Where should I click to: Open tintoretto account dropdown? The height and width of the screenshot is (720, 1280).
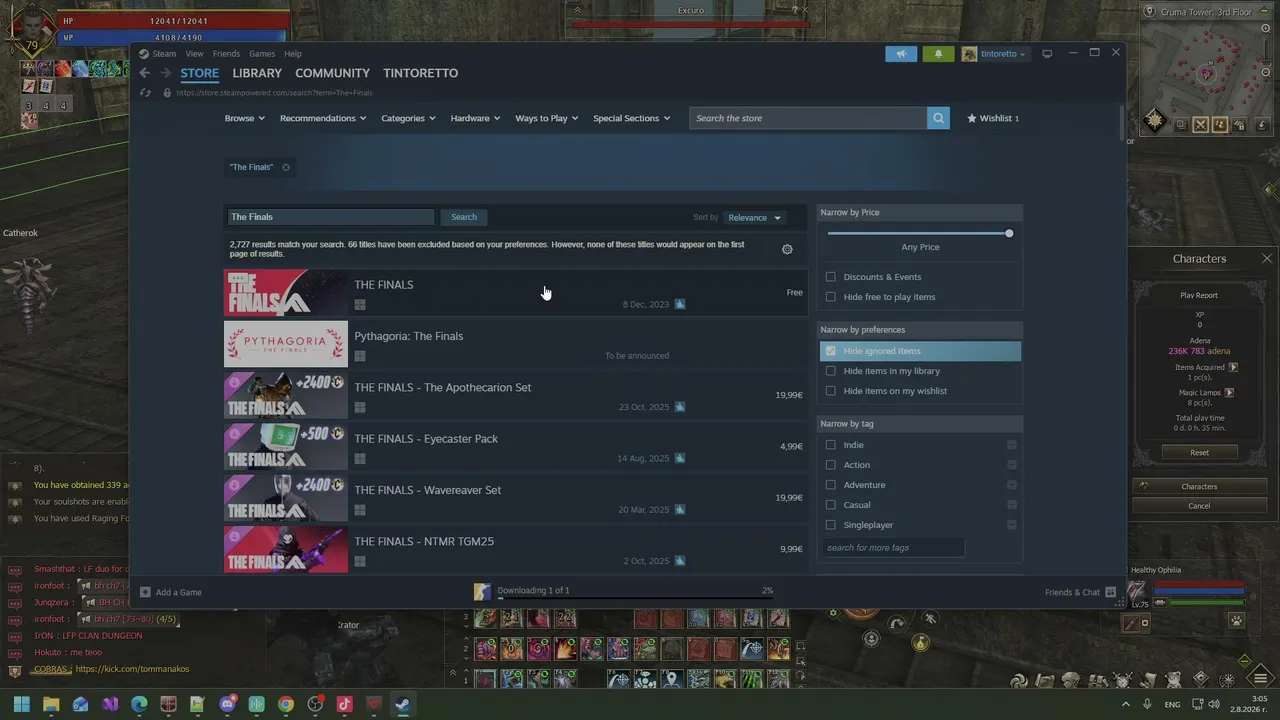(994, 54)
